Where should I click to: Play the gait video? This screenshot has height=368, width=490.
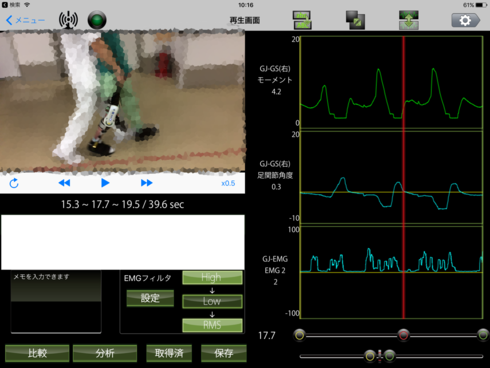click(105, 183)
